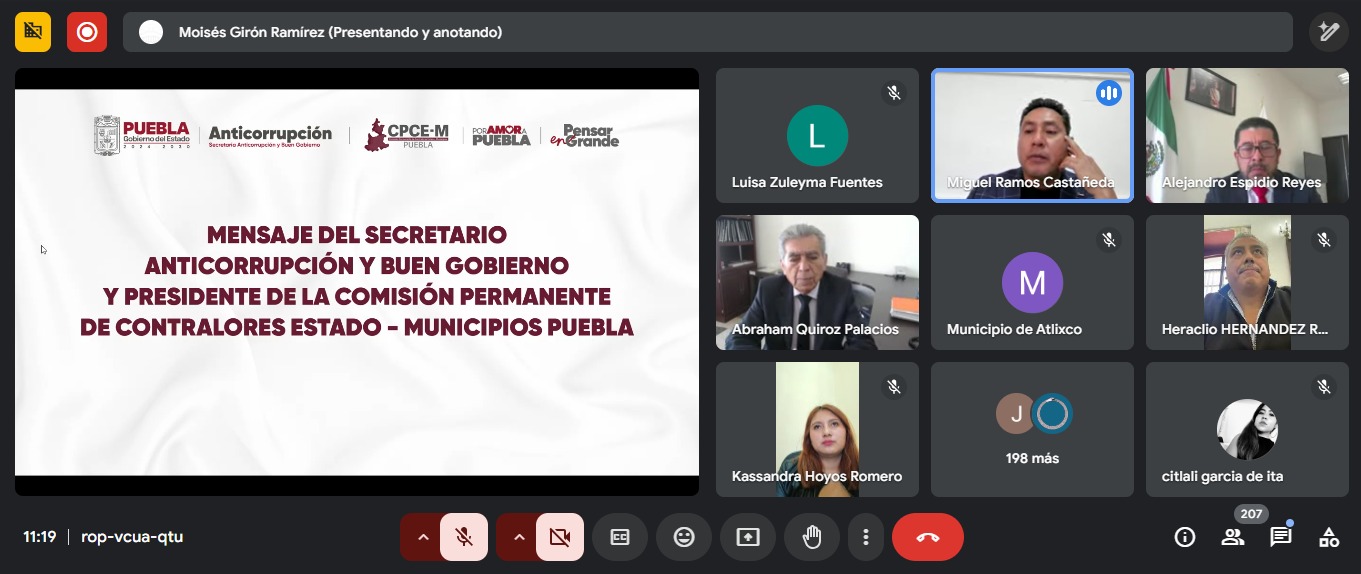Open the chat messages panel
Viewport: 1361px width, 574px height.
tap(1281, 538)
